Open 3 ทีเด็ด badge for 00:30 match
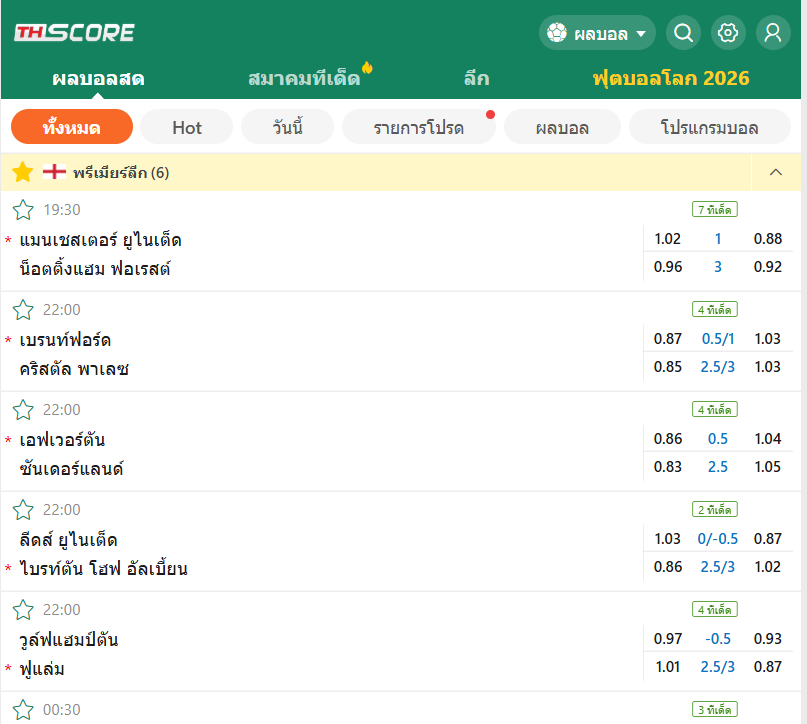This screenshot has height=724, width=807. tap(714, 710)
